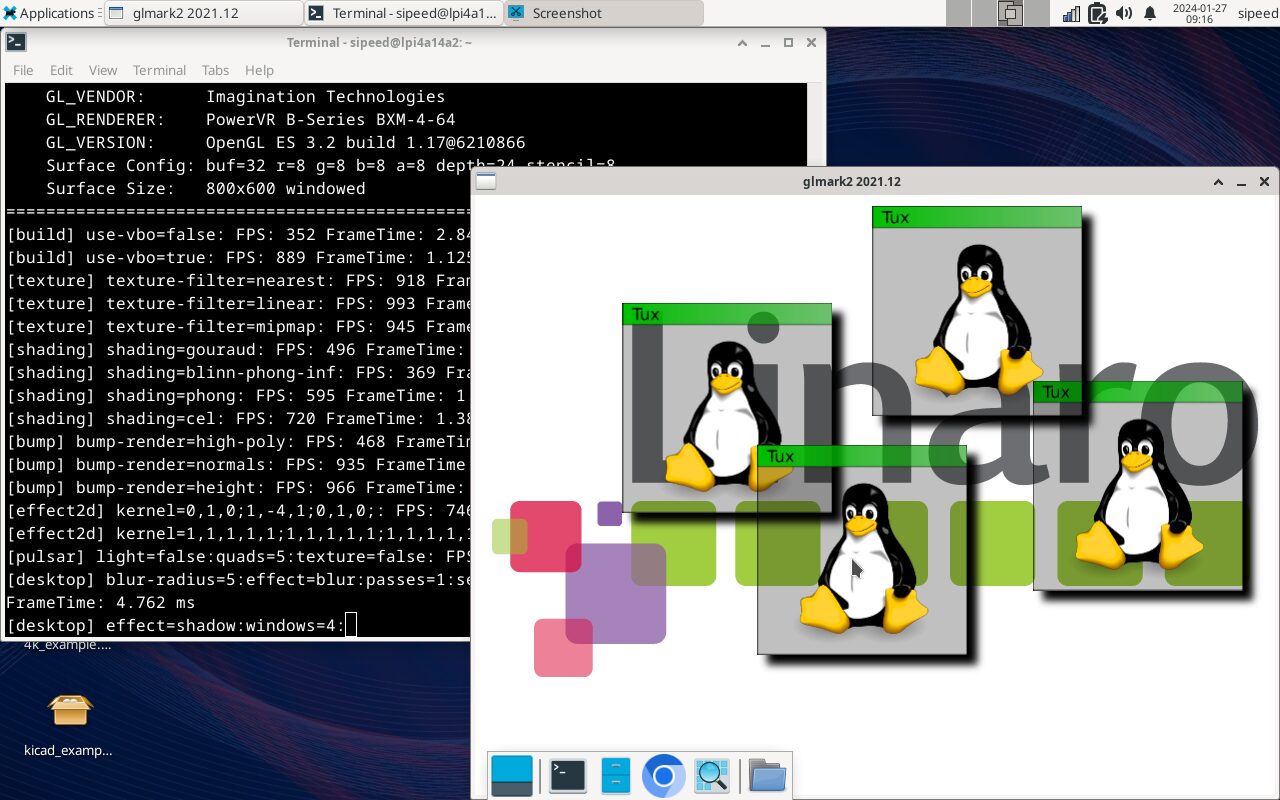Click the Terminal - sipeed@lpi4a14a2 title bar
The width and height of the screenshot is (1280, 800).
coord(379,43)
